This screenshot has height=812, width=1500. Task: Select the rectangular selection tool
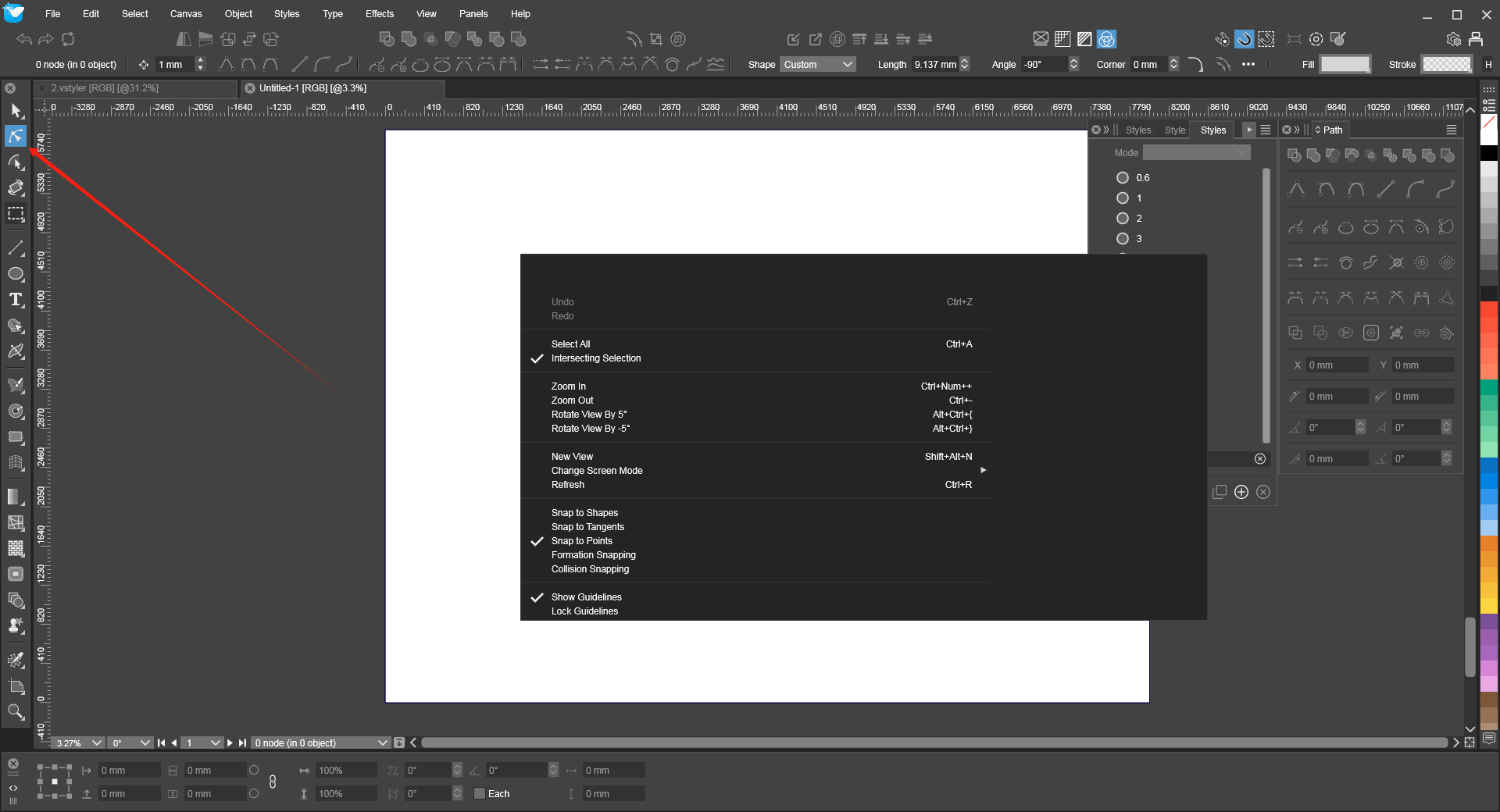16,214
